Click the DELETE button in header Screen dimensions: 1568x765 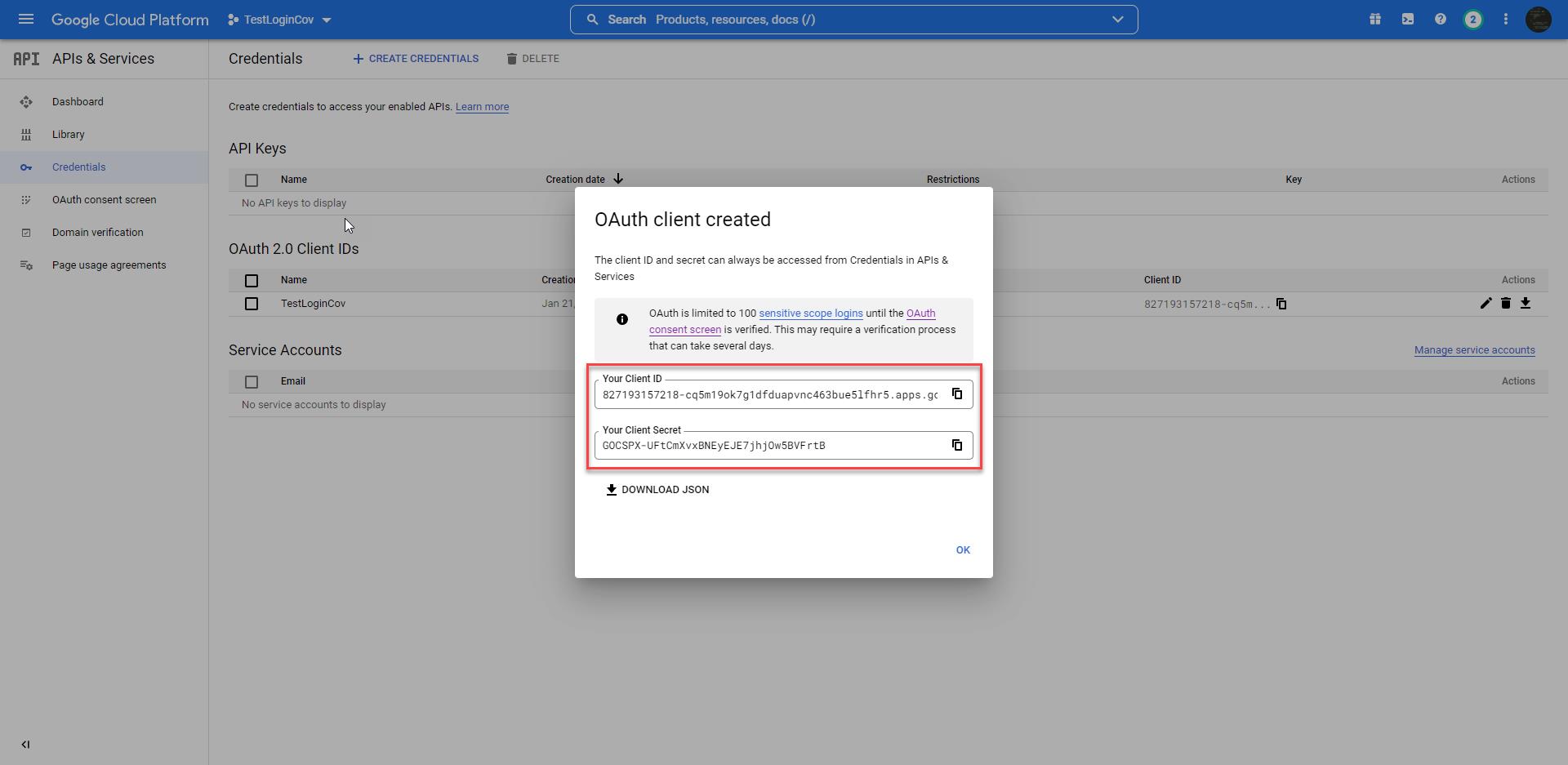[x=532, y=59]
